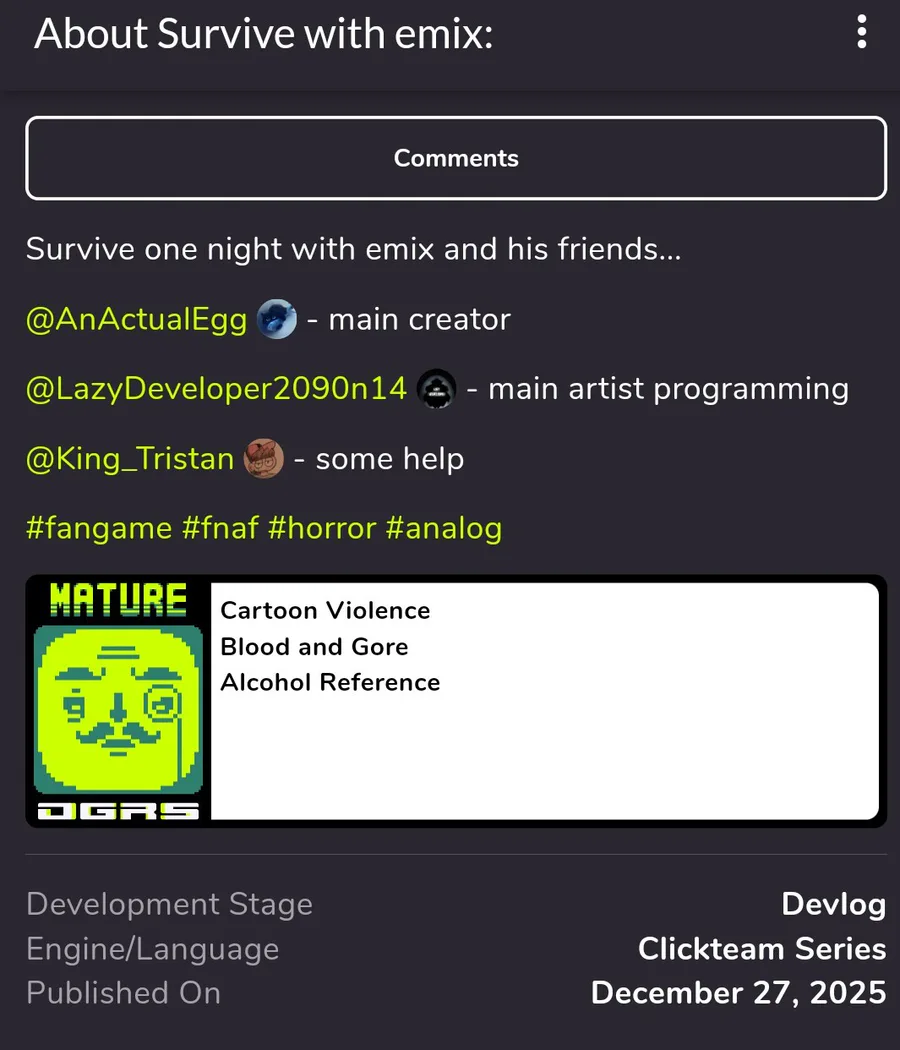Tap the Clickteam Series engine value
This screenshot has height=1050, width=900.
tap(762, 949)
